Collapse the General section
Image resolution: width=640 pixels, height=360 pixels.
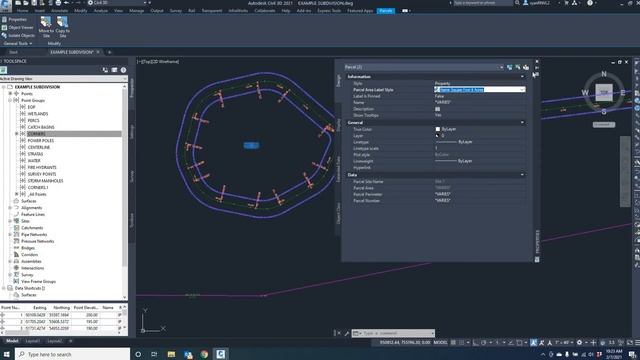coord(522,122)
